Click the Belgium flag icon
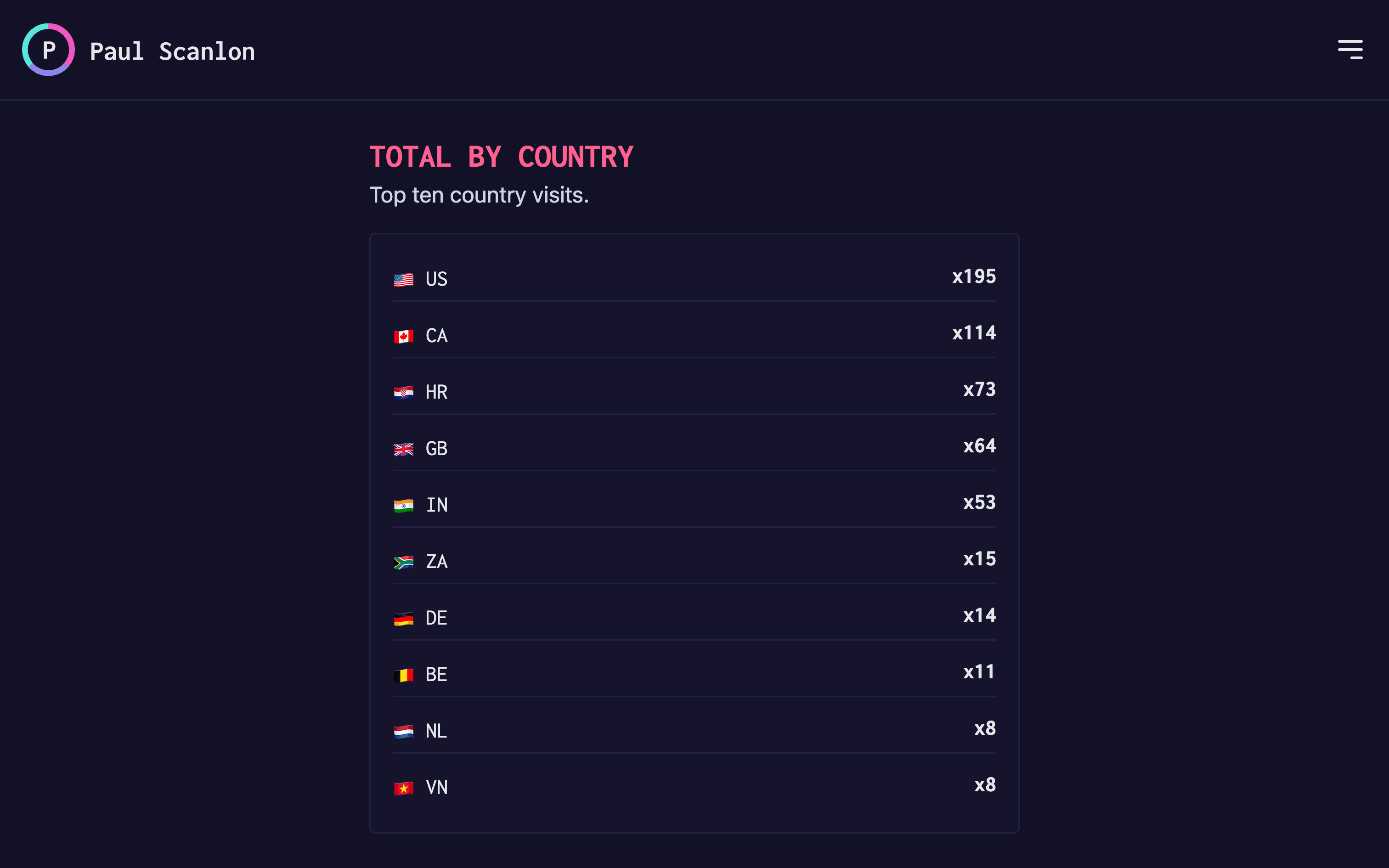The width and height of the screenshot is (1389, 868). [403, 675]
